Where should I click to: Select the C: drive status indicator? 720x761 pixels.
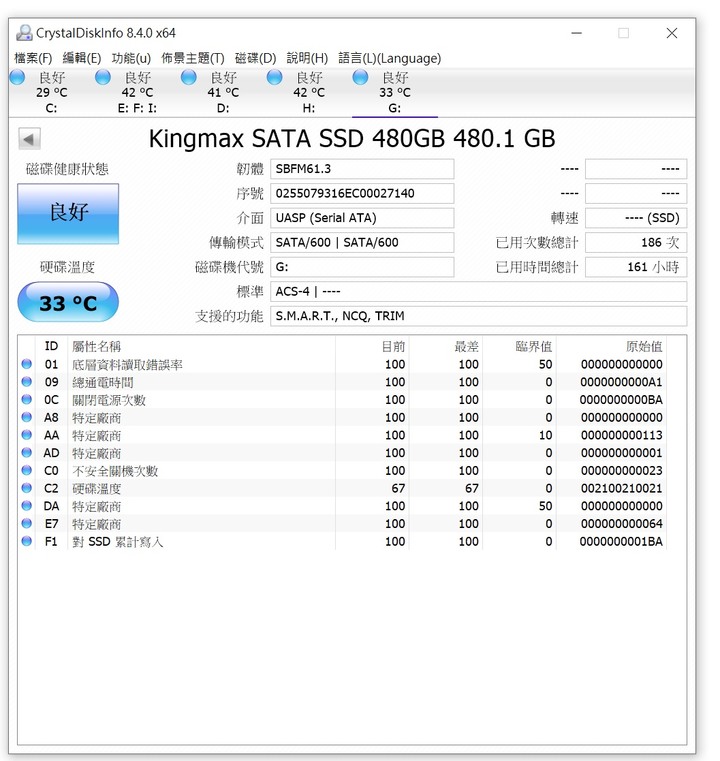pyautogui.click(x=17, y=77)
